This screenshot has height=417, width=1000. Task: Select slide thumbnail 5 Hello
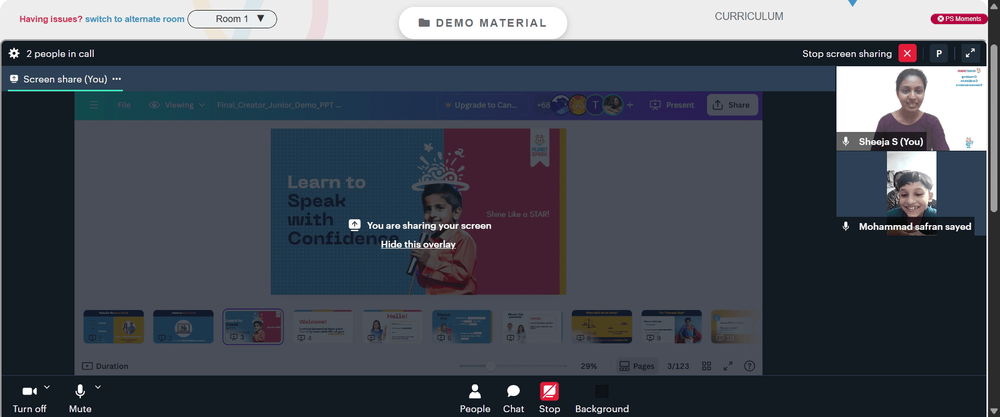tap(392, 327)
